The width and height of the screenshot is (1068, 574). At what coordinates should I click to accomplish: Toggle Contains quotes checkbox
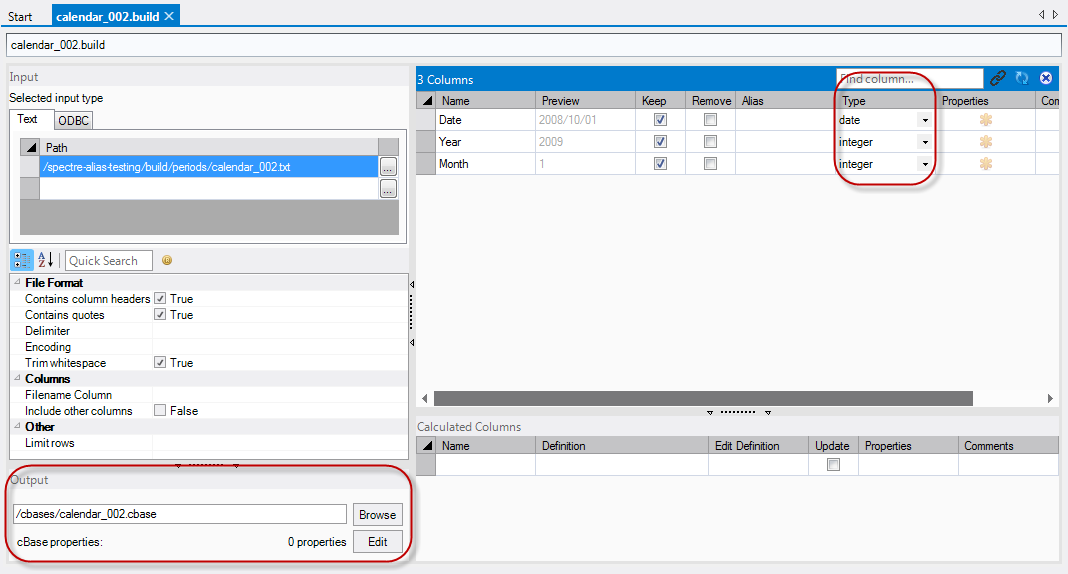coord(160,315)
